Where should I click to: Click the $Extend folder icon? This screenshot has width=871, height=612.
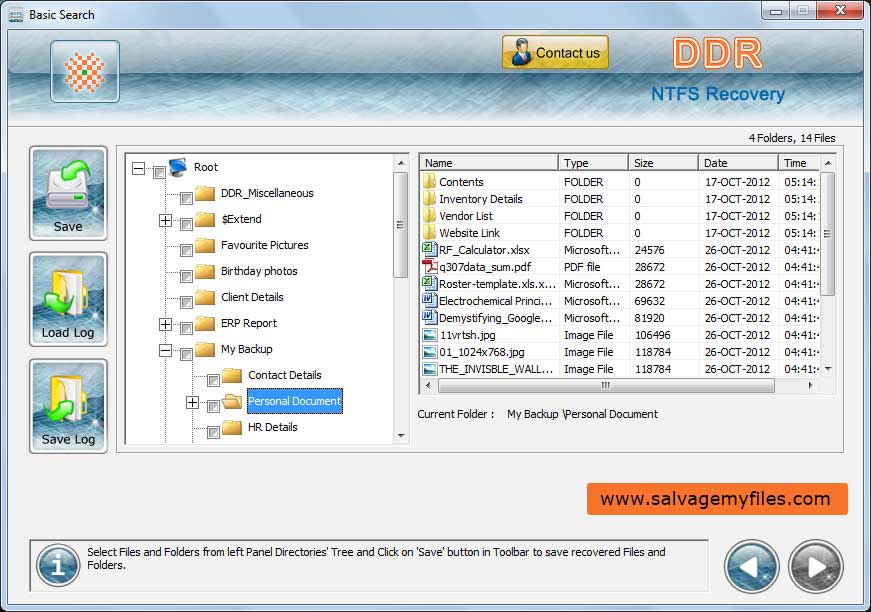pyautogui.click(x=205, y=219)
